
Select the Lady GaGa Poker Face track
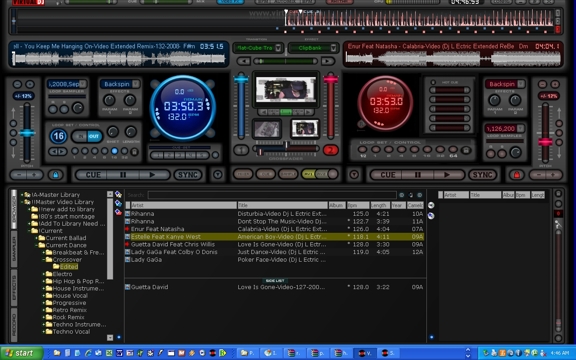coord(274,260)
